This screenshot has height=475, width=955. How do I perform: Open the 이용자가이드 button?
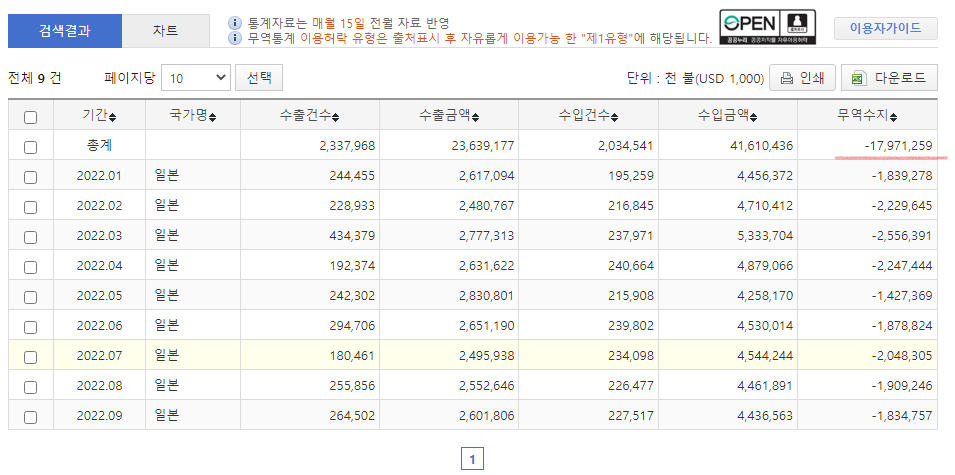pos(885,28)
